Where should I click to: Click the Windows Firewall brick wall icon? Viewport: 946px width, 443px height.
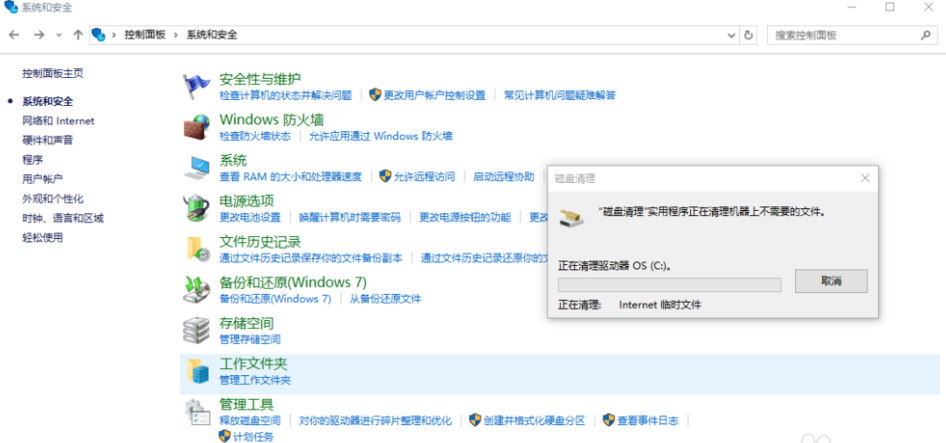tap(196, 127)
